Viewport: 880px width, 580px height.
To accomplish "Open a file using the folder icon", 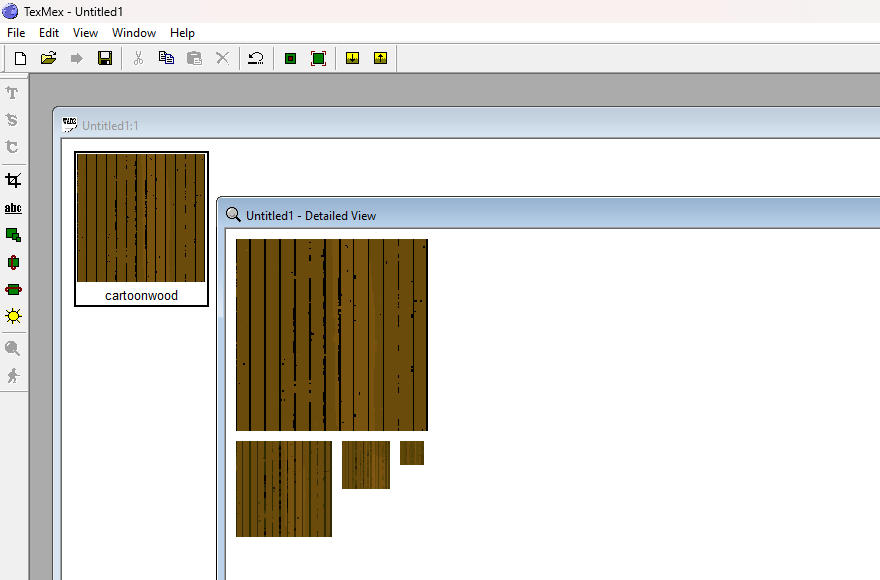I will (48, 59).
